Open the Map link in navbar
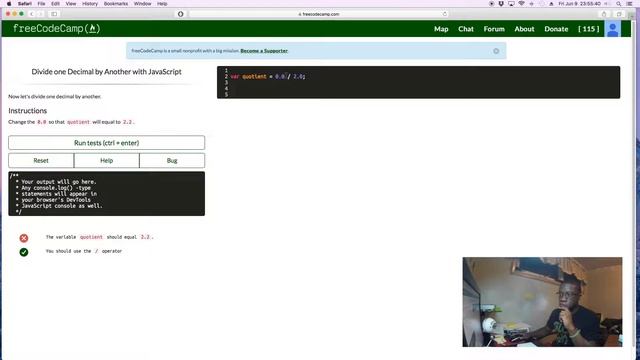 point(441,29)
